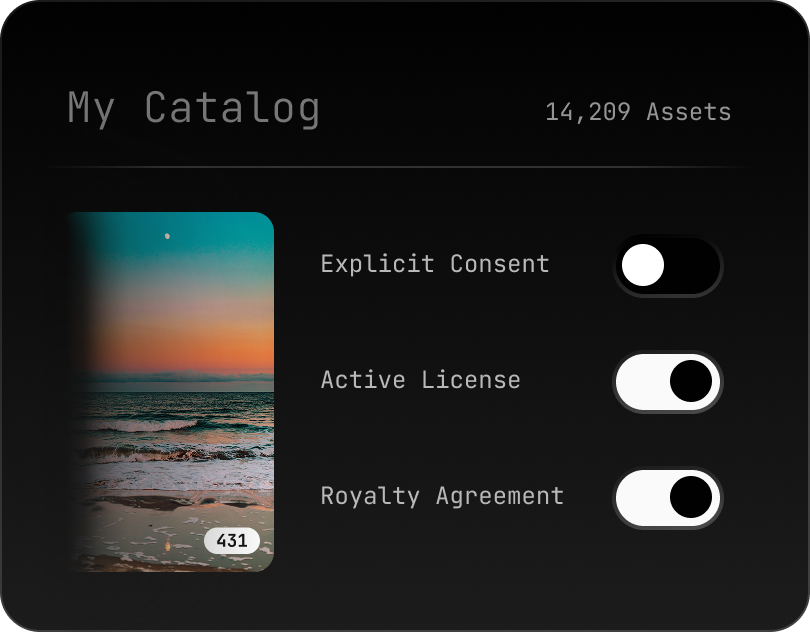The image size is (810, 632).
Task: Click the white knob of Explicit Consent
Action: [642, 266]
